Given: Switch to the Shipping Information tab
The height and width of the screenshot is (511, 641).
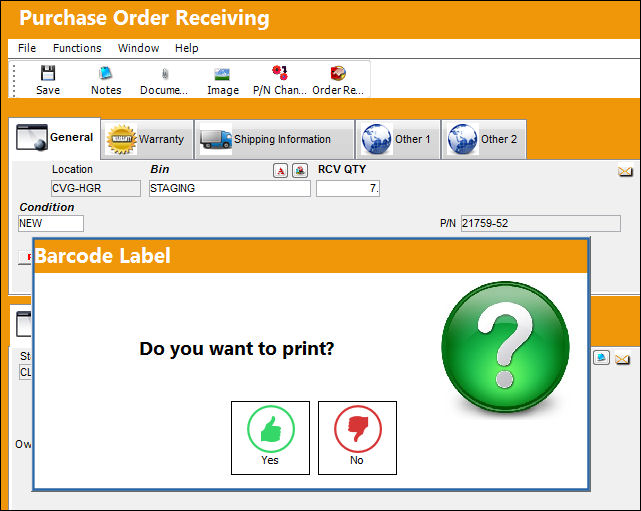Looking at the screenshot, I should 275,139.
